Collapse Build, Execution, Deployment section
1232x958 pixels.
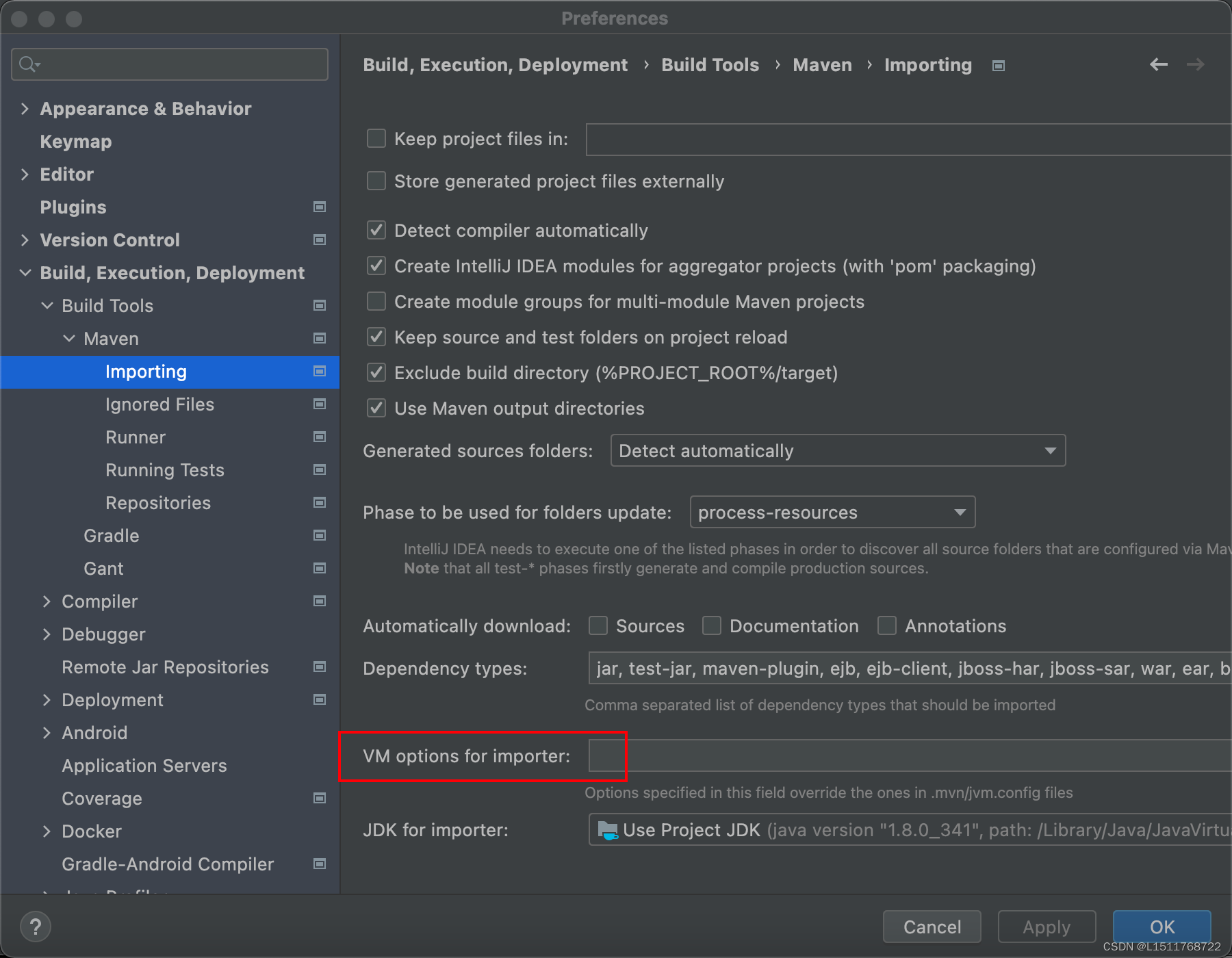25,272
